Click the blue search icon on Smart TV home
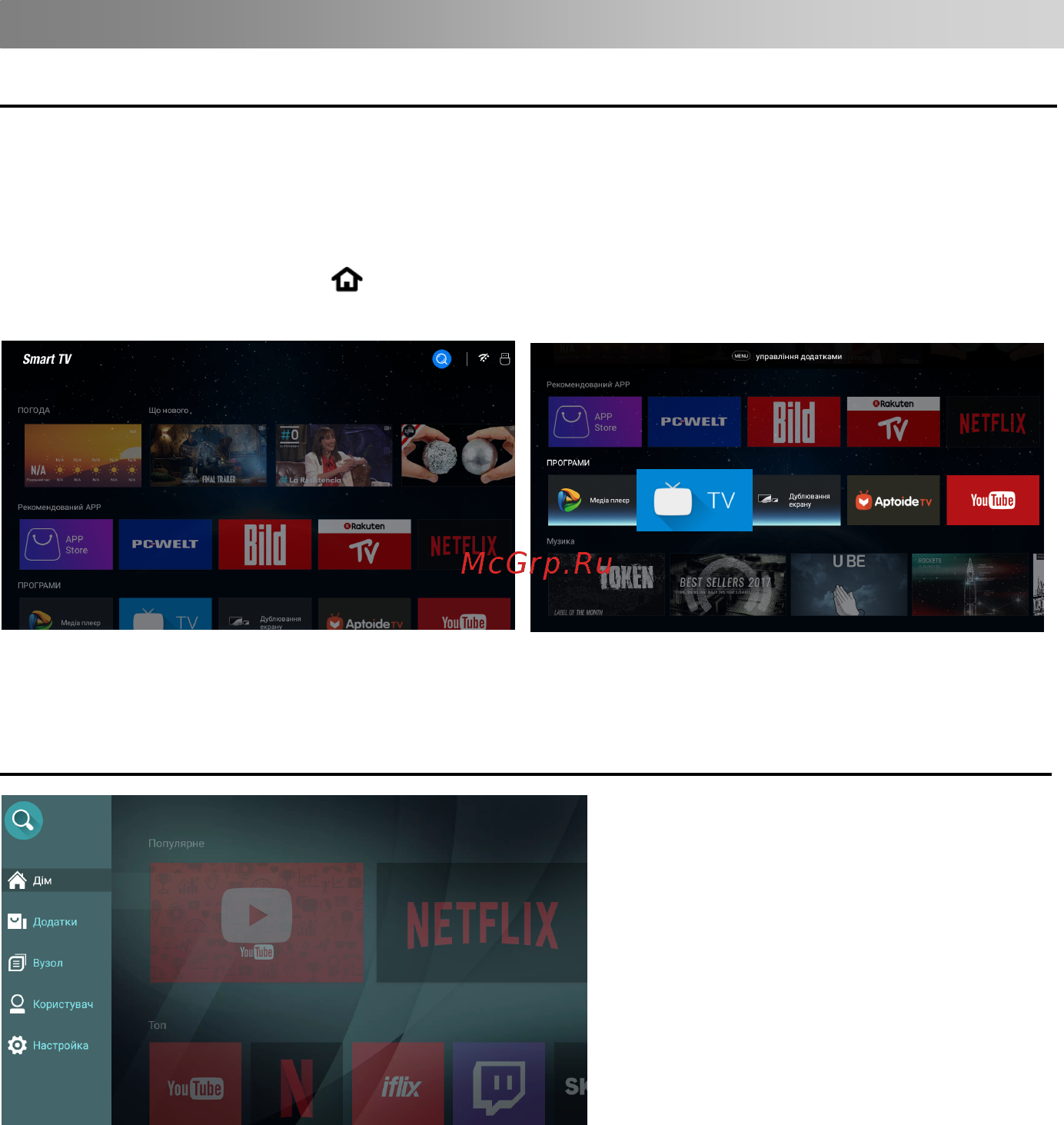Image resolution: width=1064 pixels, height=1125 pixels. [x=442, y=359]
